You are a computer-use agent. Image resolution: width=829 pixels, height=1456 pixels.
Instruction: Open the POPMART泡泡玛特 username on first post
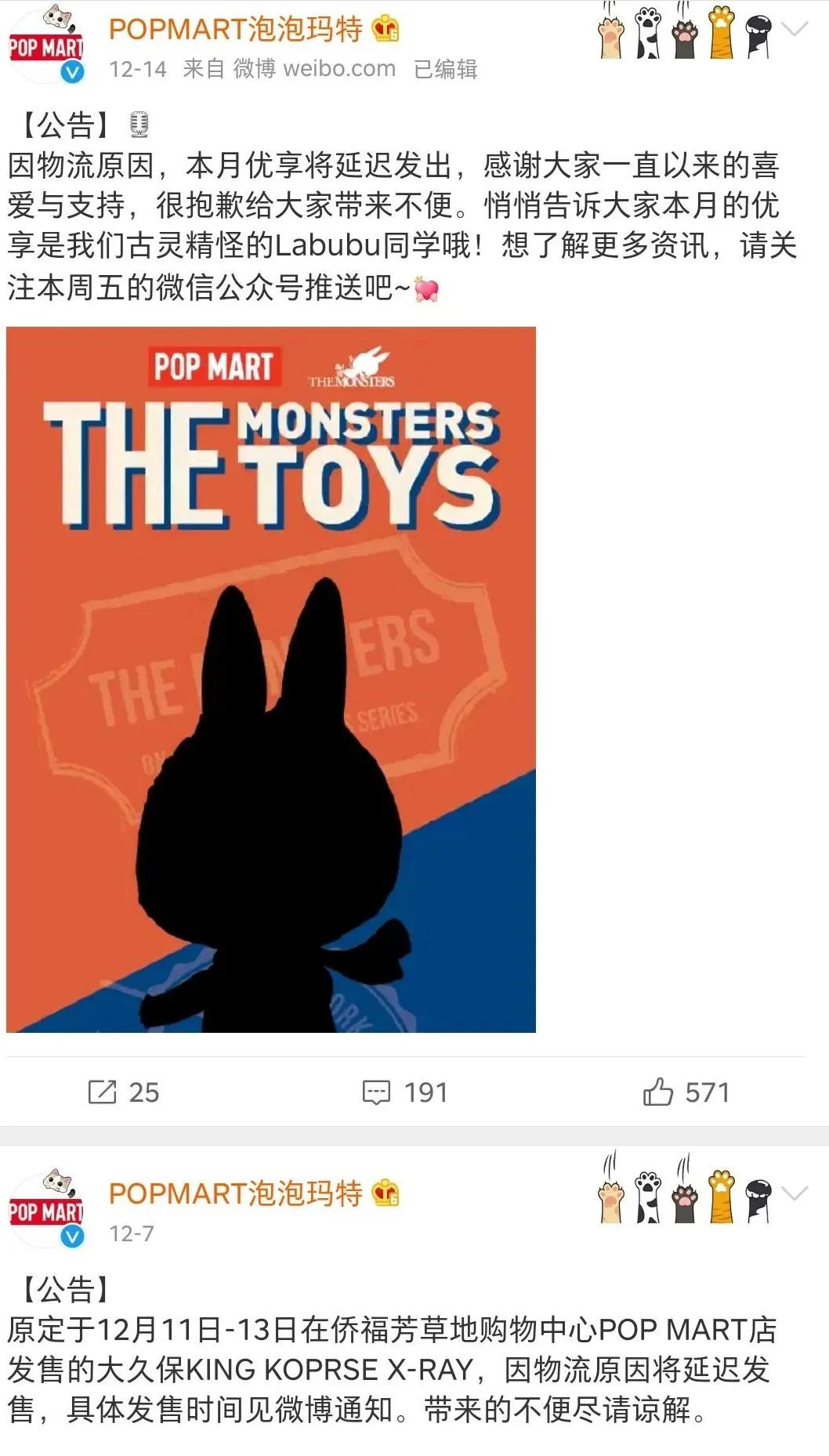pos(235,29)
